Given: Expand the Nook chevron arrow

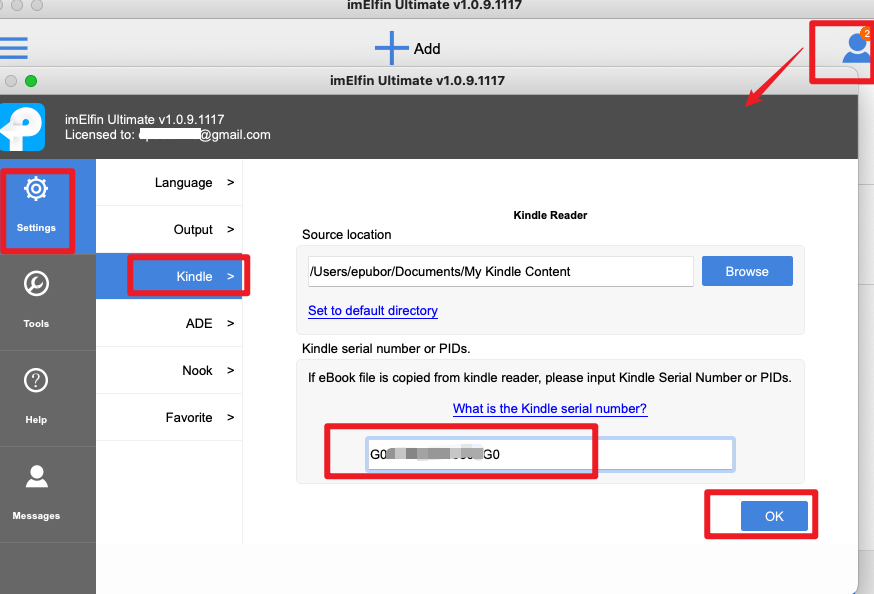Looking at the screenshot, I should (230, 370).
